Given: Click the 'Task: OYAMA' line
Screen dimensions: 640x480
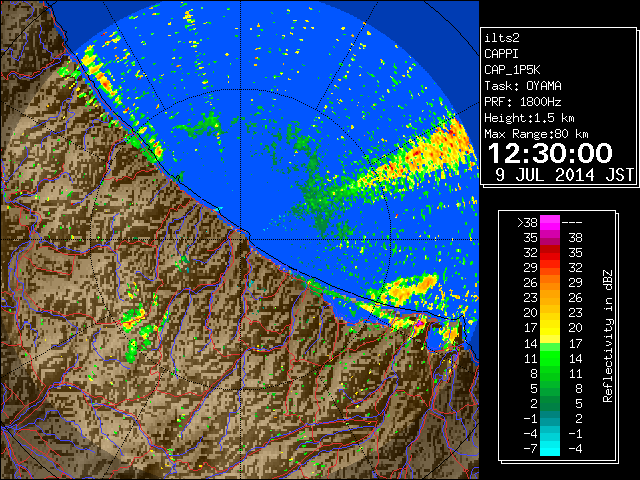Looking at the screenshot, I should coord(523,86).
